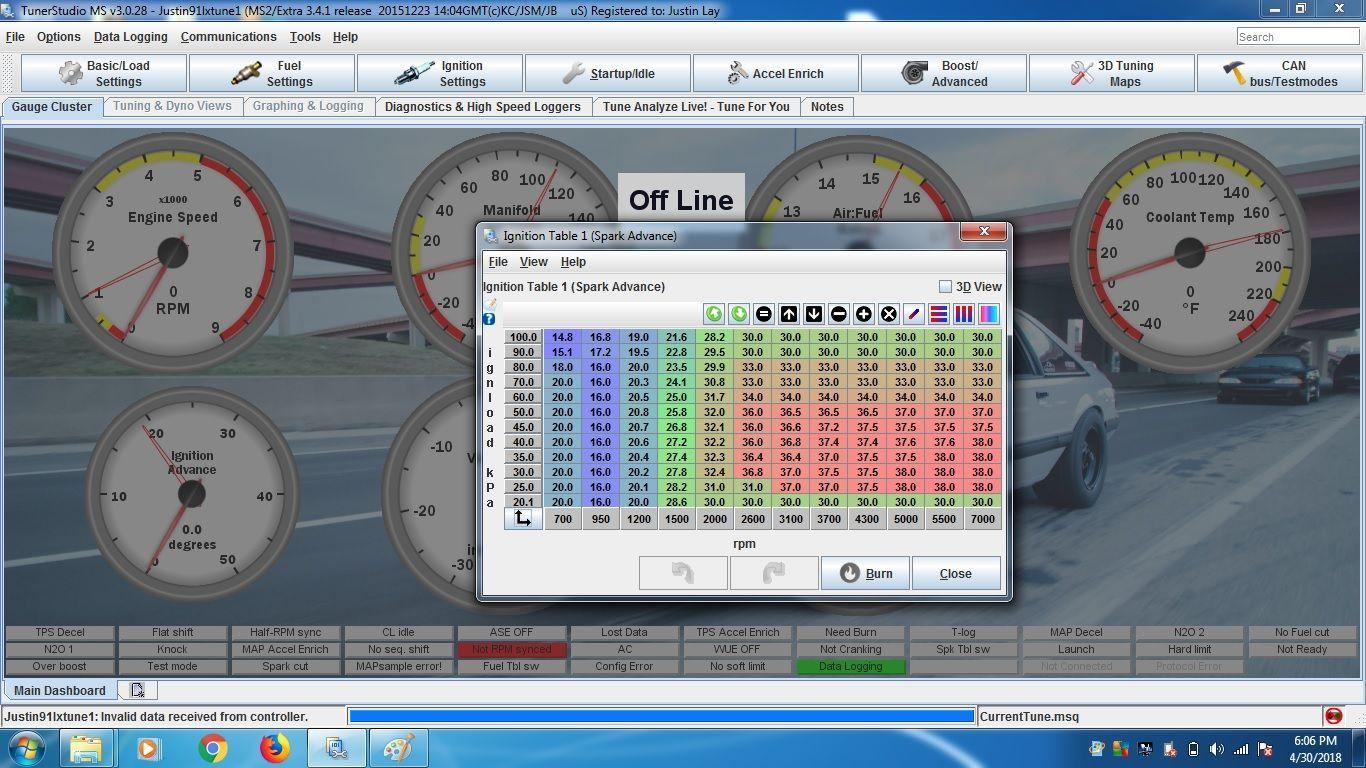Screen dimensions: 1366x768
Task: Click the axis swap arrows icon below load axis
Action: click(x=523, y=518)
